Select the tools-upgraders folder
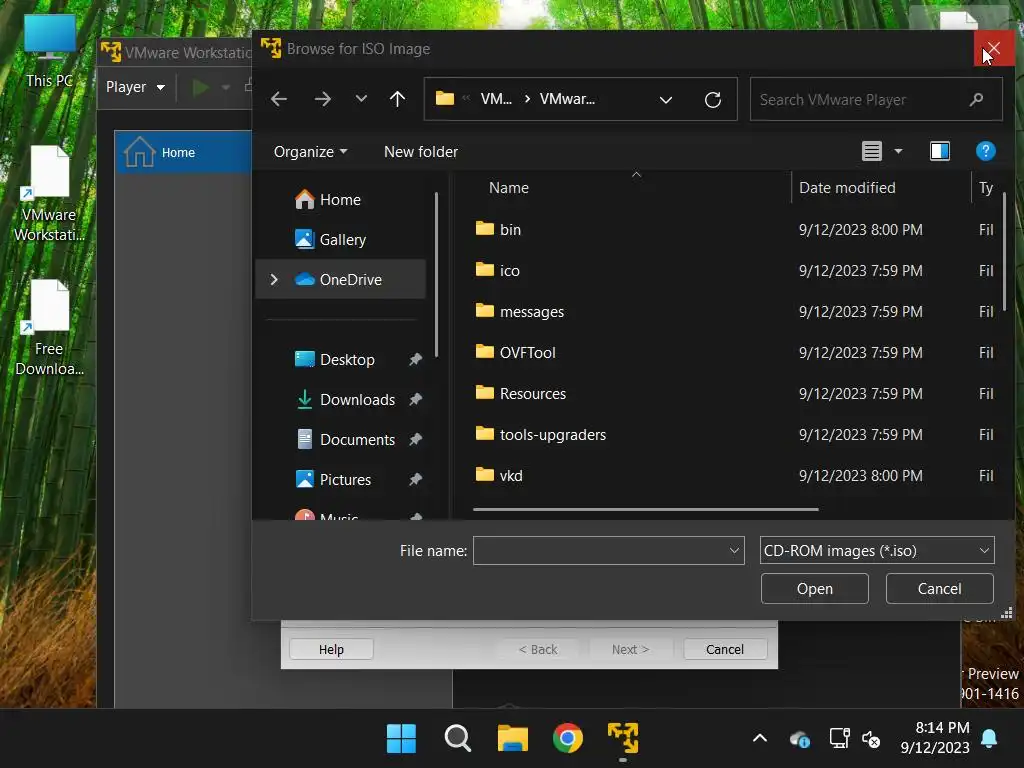This screenshot has height=768, width=1024. 552,435
